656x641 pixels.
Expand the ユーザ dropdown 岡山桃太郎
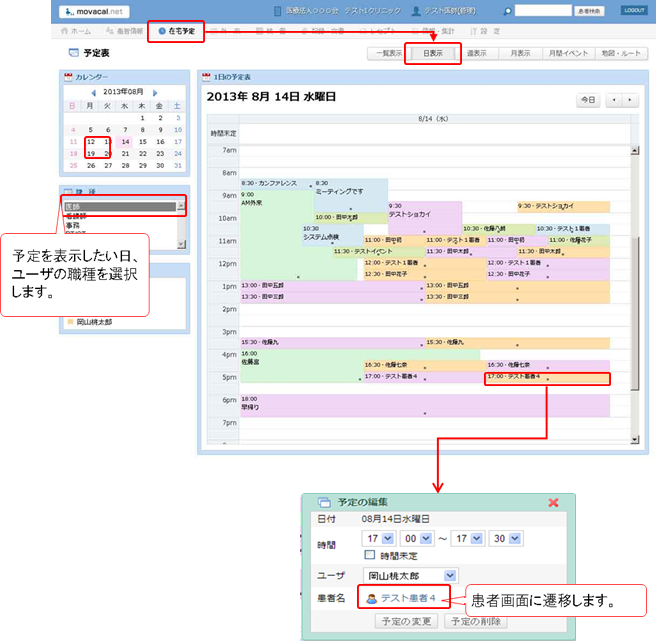tap(450, 575)
